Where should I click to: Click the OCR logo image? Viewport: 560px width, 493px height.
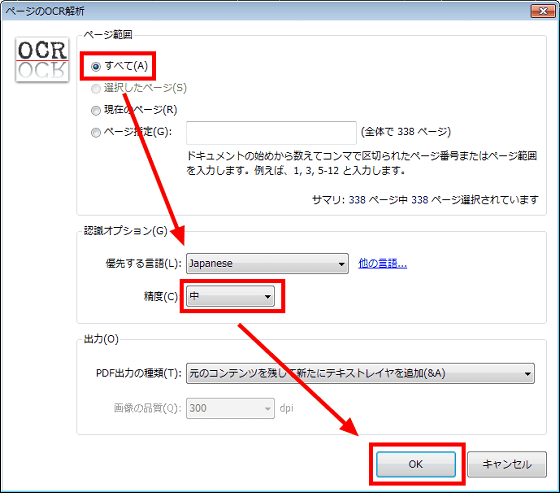pyautogui.click(x=42, y=60)
